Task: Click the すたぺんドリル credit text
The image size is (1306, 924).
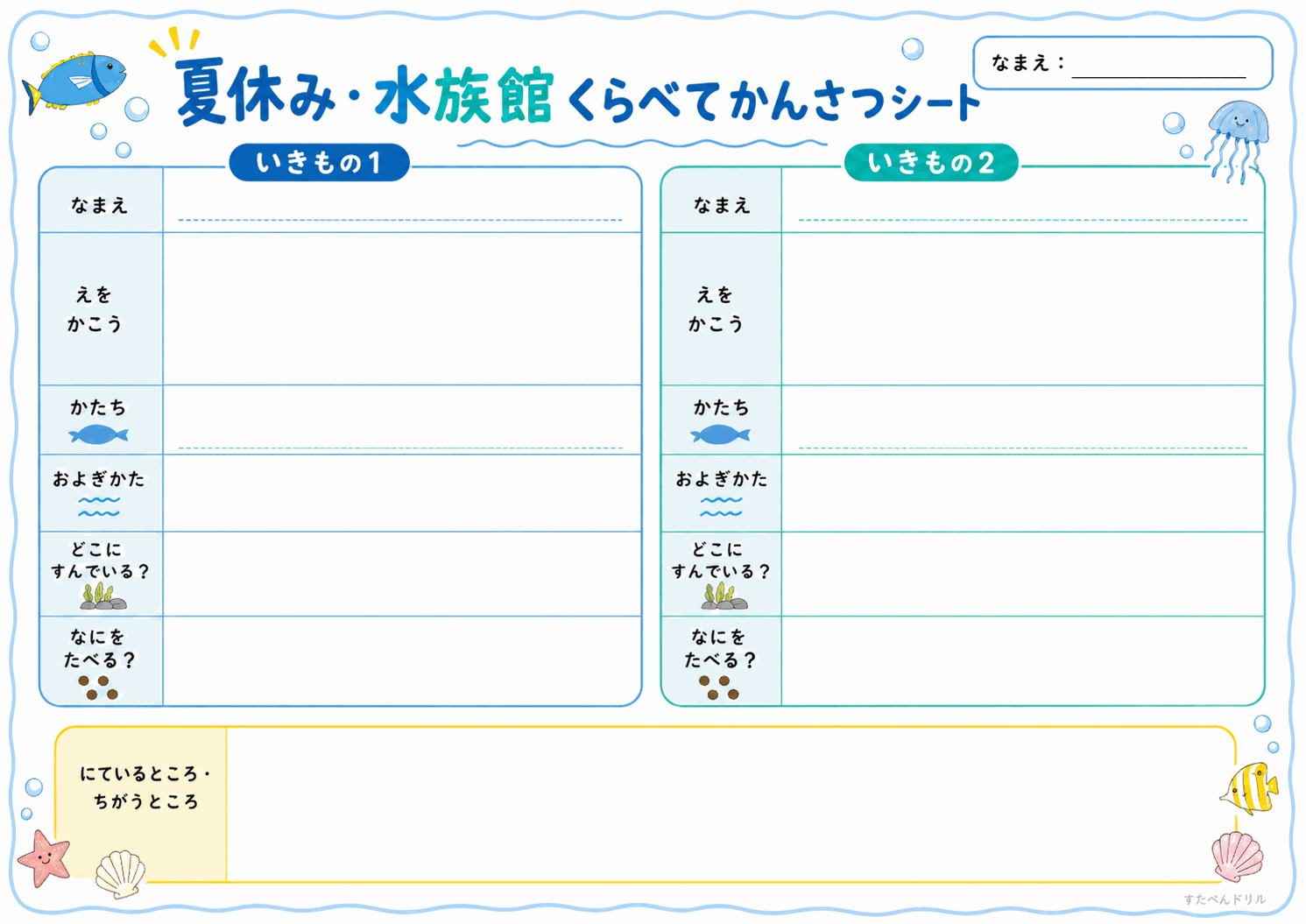Action: pyautogui.click(x=1225, y=899)
